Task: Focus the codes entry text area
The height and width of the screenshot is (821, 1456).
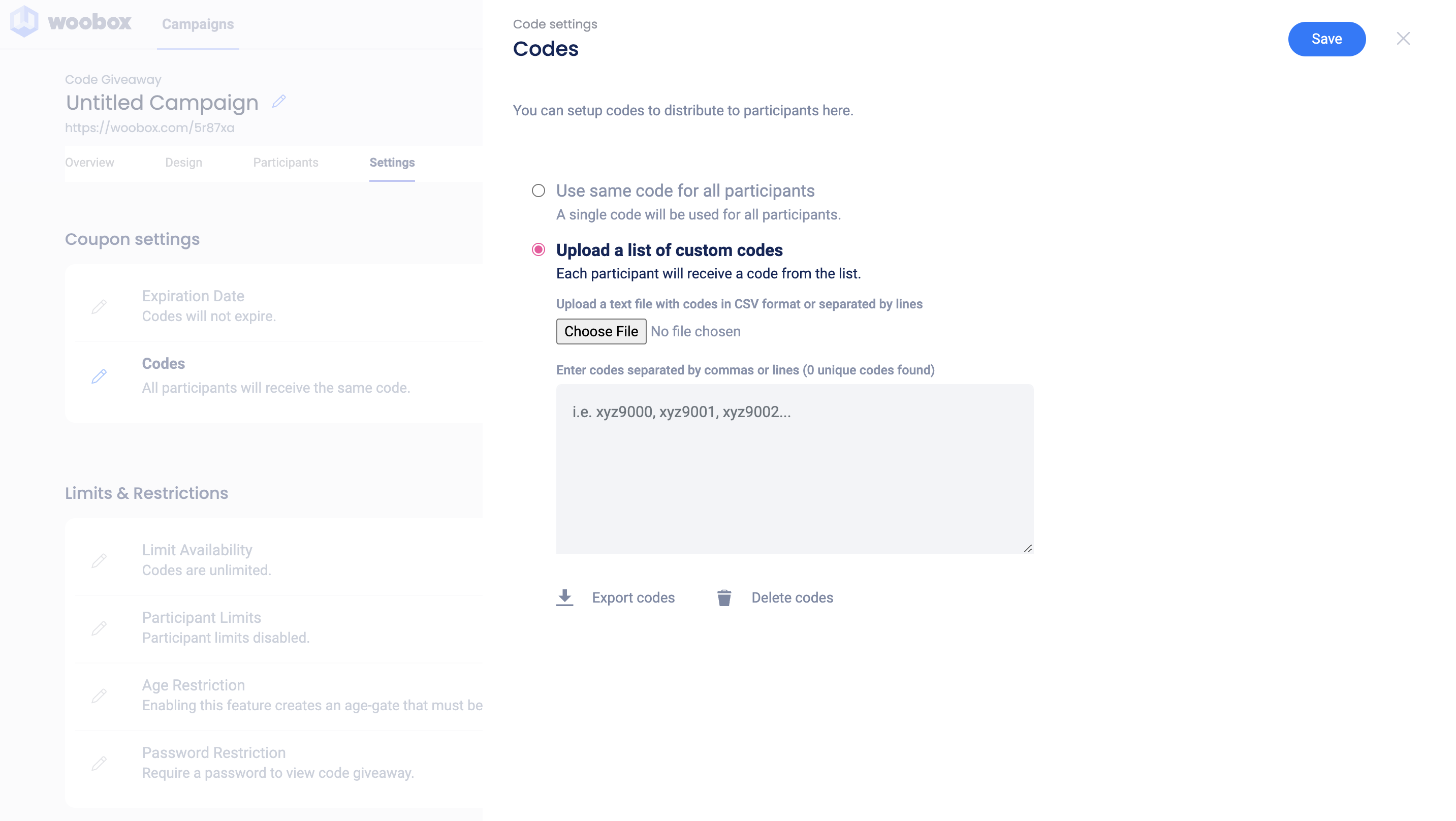Action: [795, 469]
